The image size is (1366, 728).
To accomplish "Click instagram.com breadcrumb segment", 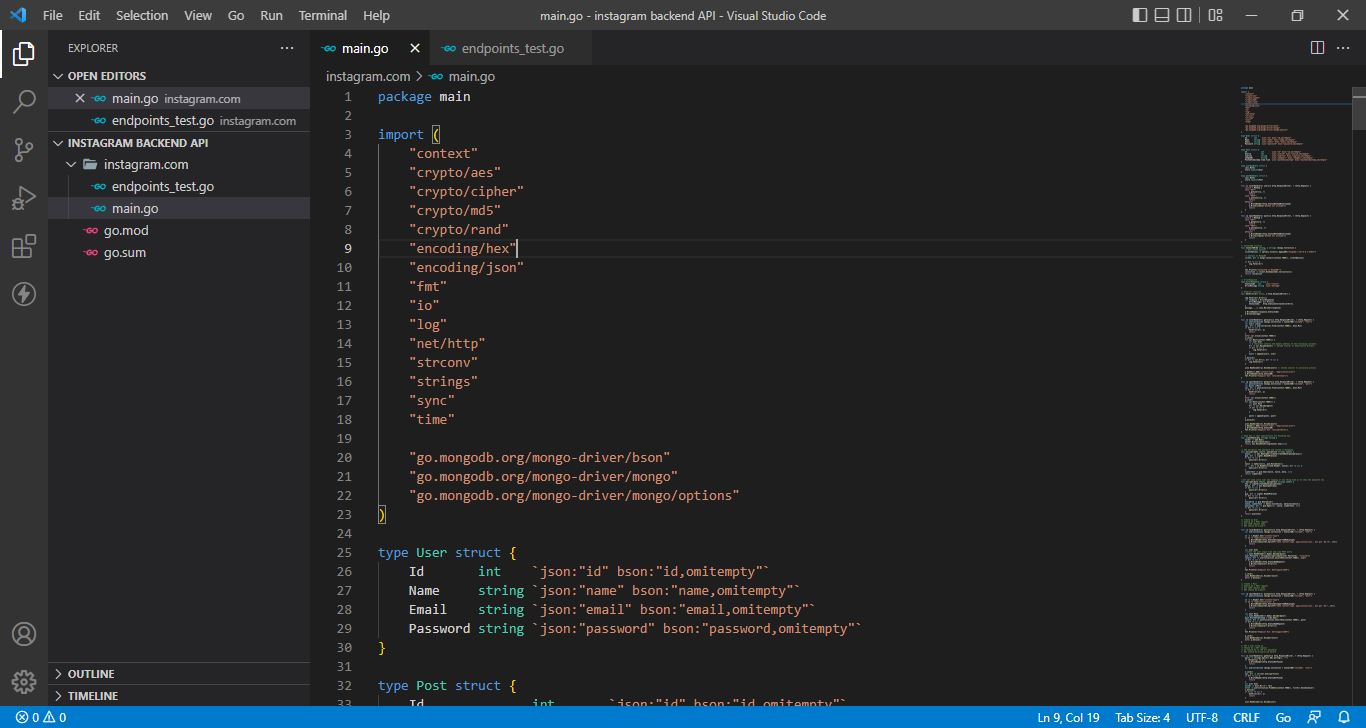I will (368, 76).
